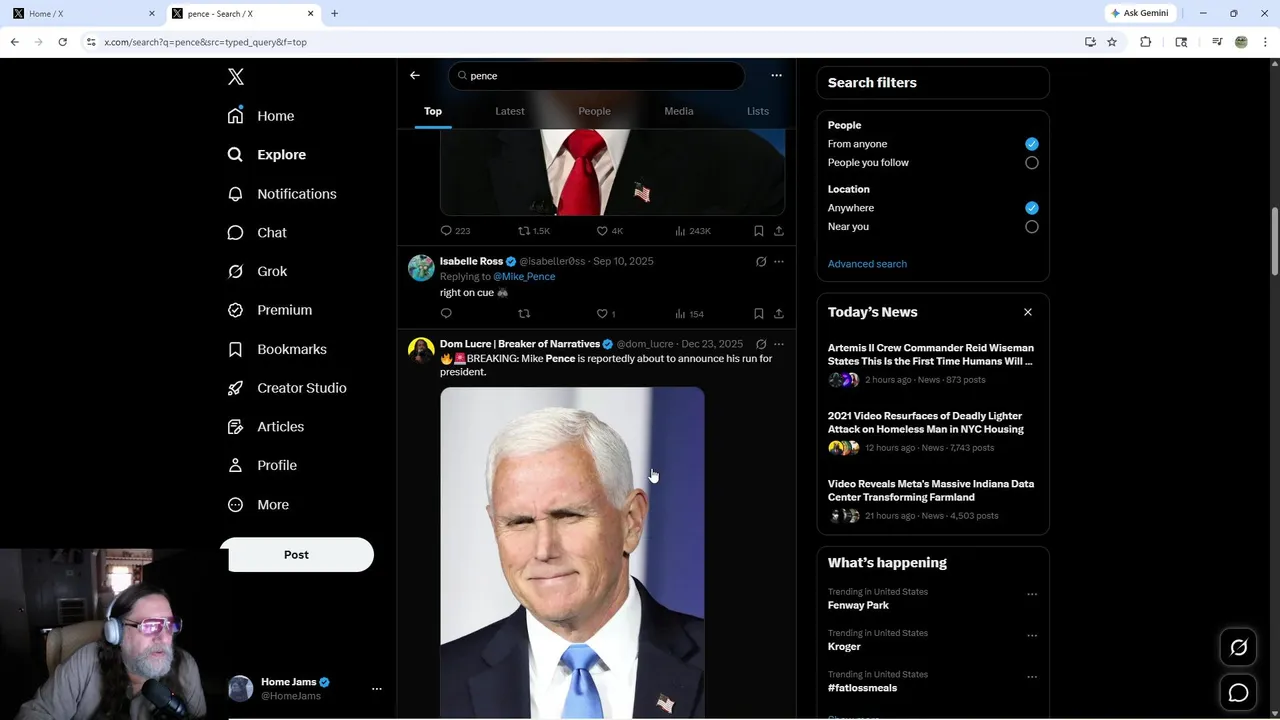1280x720 pixels.
Task: Open Dom Lucre profile name link
Action: click(520, 344)
